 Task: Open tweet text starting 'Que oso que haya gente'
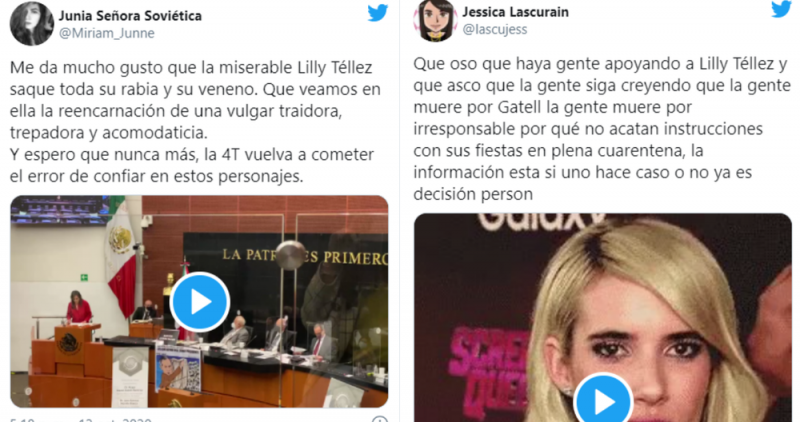(x=602, y=129)
